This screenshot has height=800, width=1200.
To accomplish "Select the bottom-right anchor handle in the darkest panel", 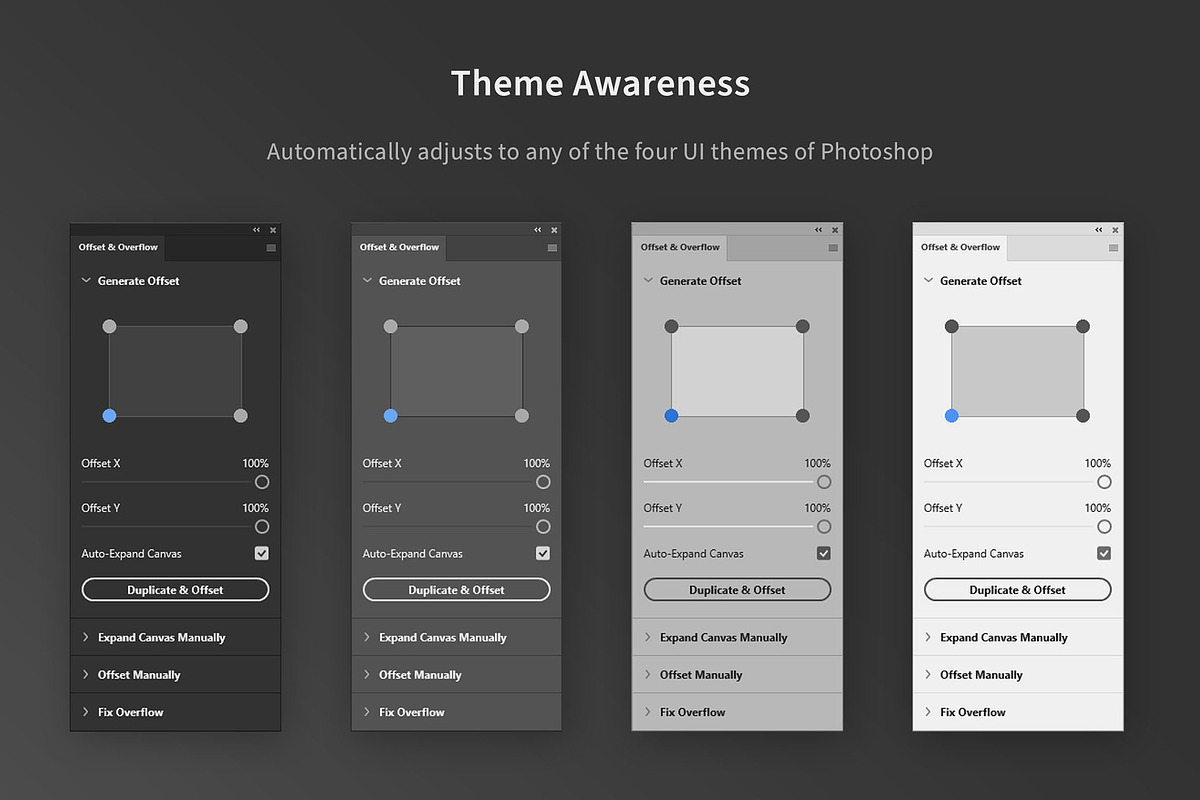I will pos(240,415).
